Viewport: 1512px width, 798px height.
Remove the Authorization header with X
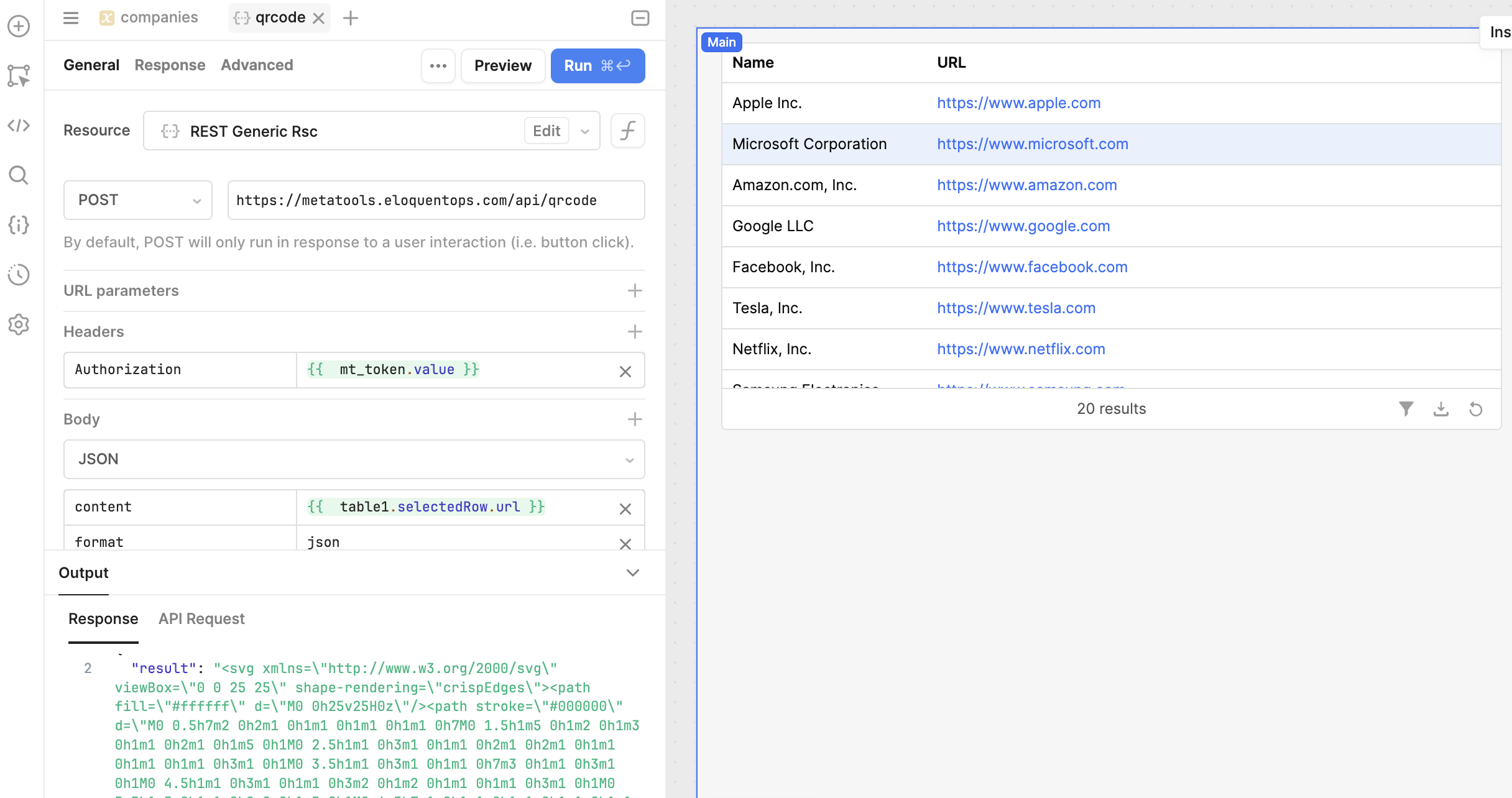click(x=625, y=371)
